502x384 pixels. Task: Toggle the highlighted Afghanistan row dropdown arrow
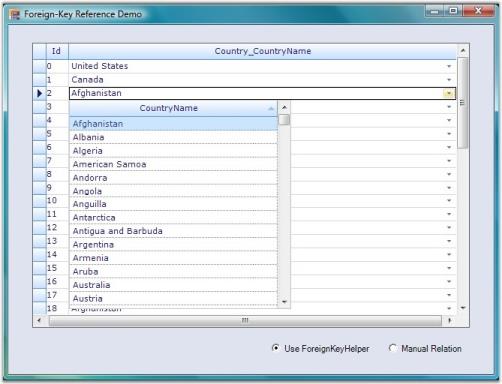click(x=449, y=93)
